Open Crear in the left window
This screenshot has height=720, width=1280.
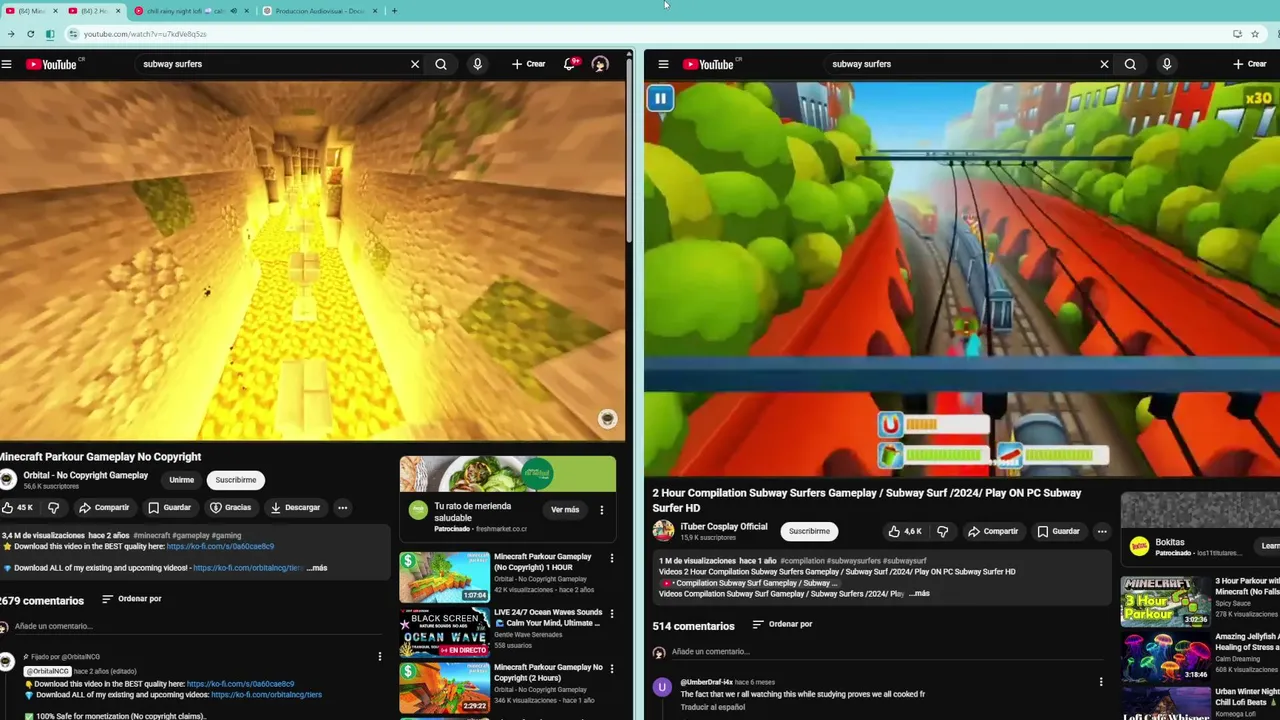click(x=528, y=64)
